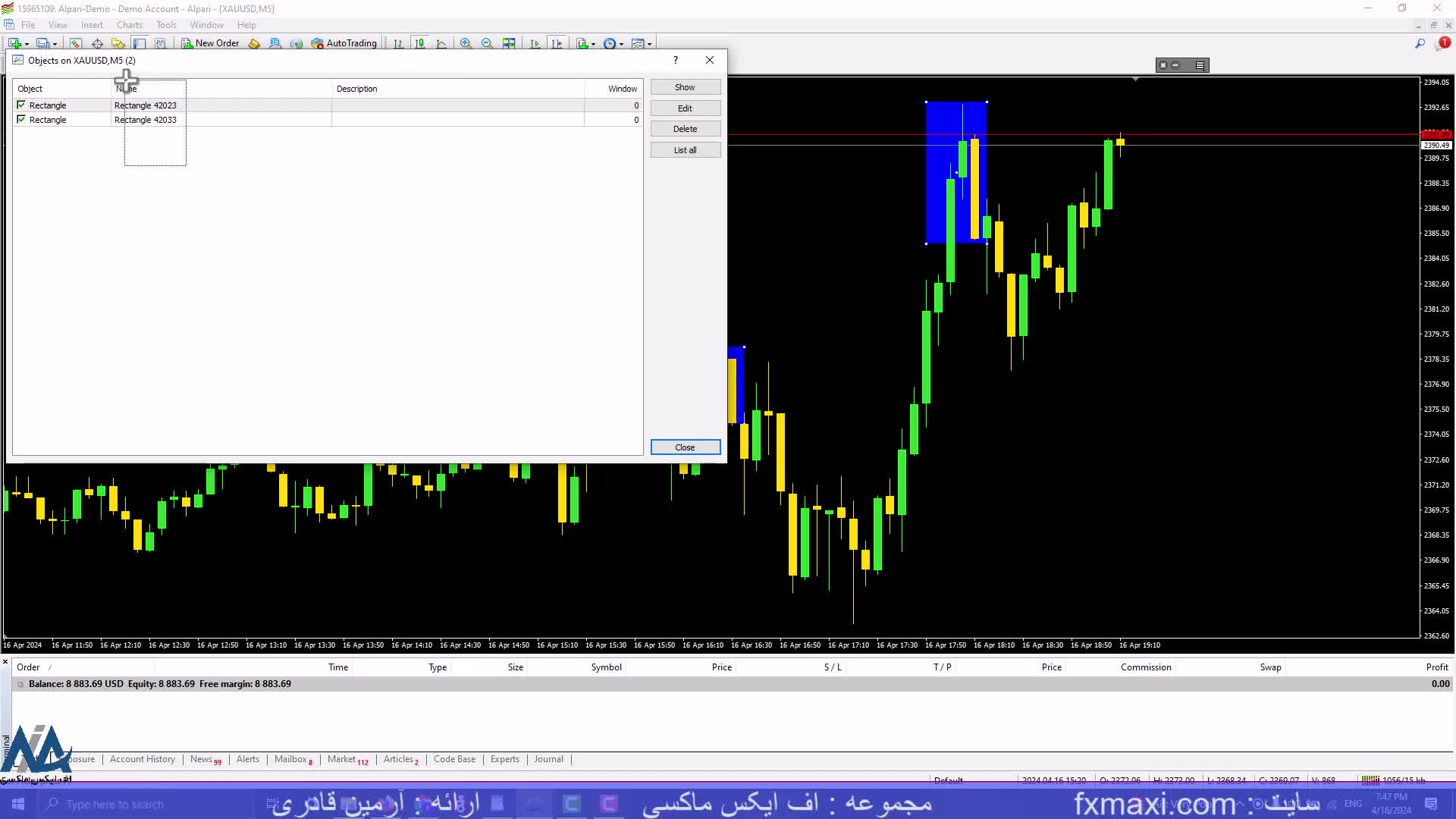Screen dimensions: 1456x819
Task: Select the large blue rectangle on chart
Action: click(x=939, y=152)
